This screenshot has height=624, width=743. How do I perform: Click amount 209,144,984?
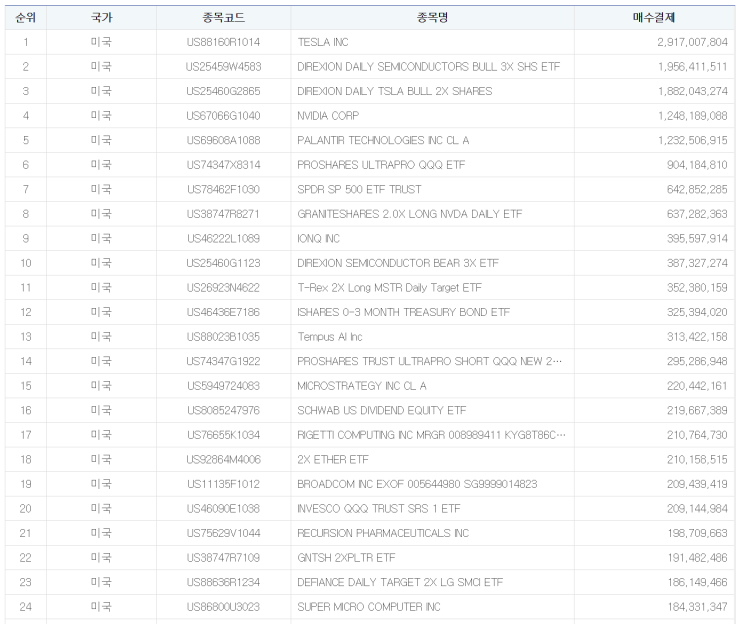pos(697,509)
